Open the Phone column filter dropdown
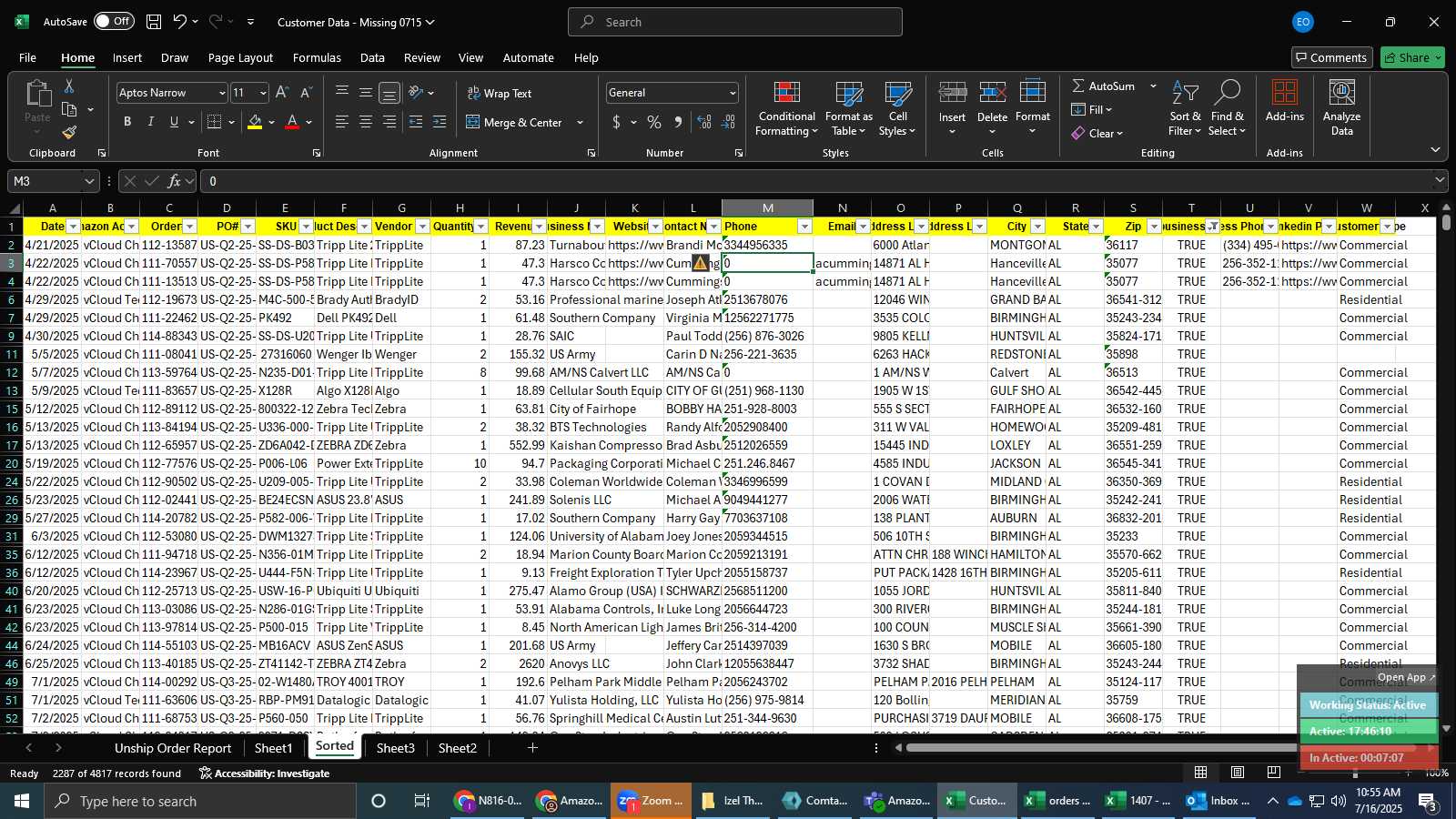1456x819 pixels. (x=804, y=227)
